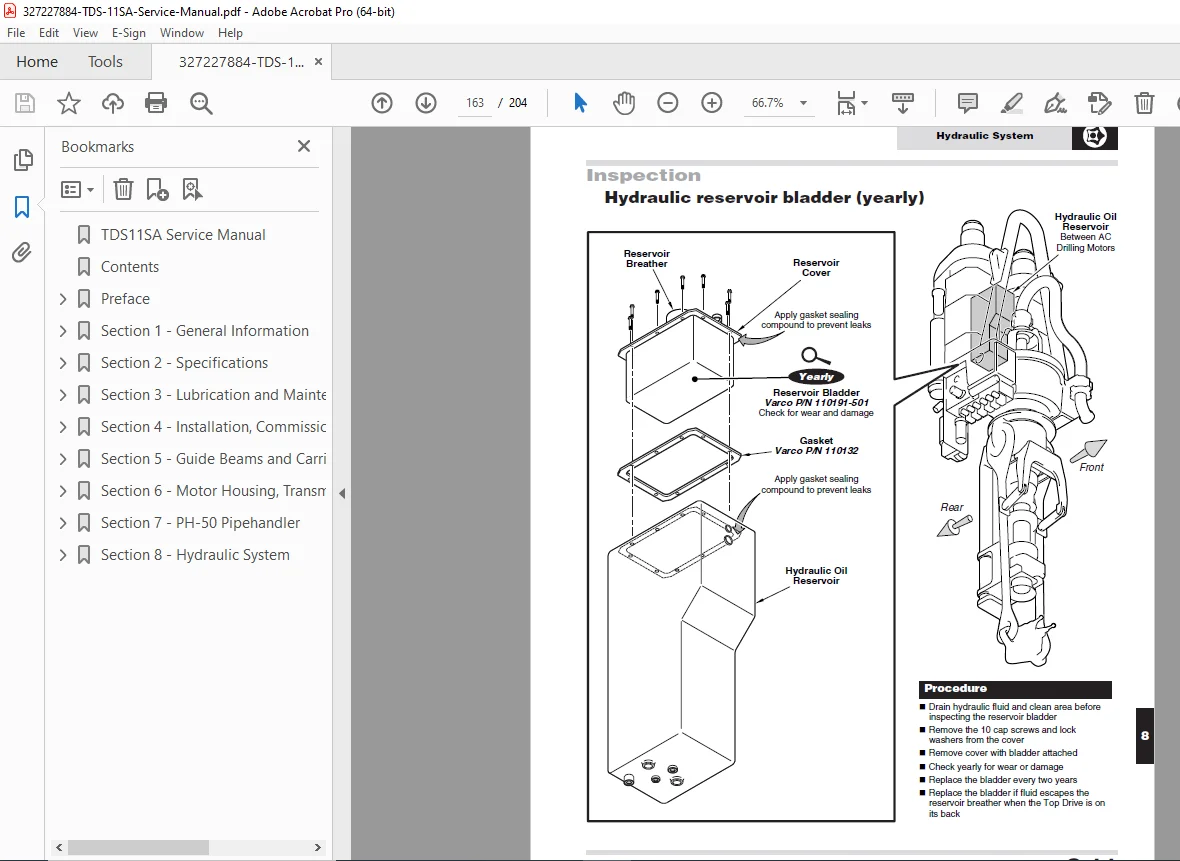Screen dimensions: 1180x861
Task: Open the File menu
Action: click(16, 32)
